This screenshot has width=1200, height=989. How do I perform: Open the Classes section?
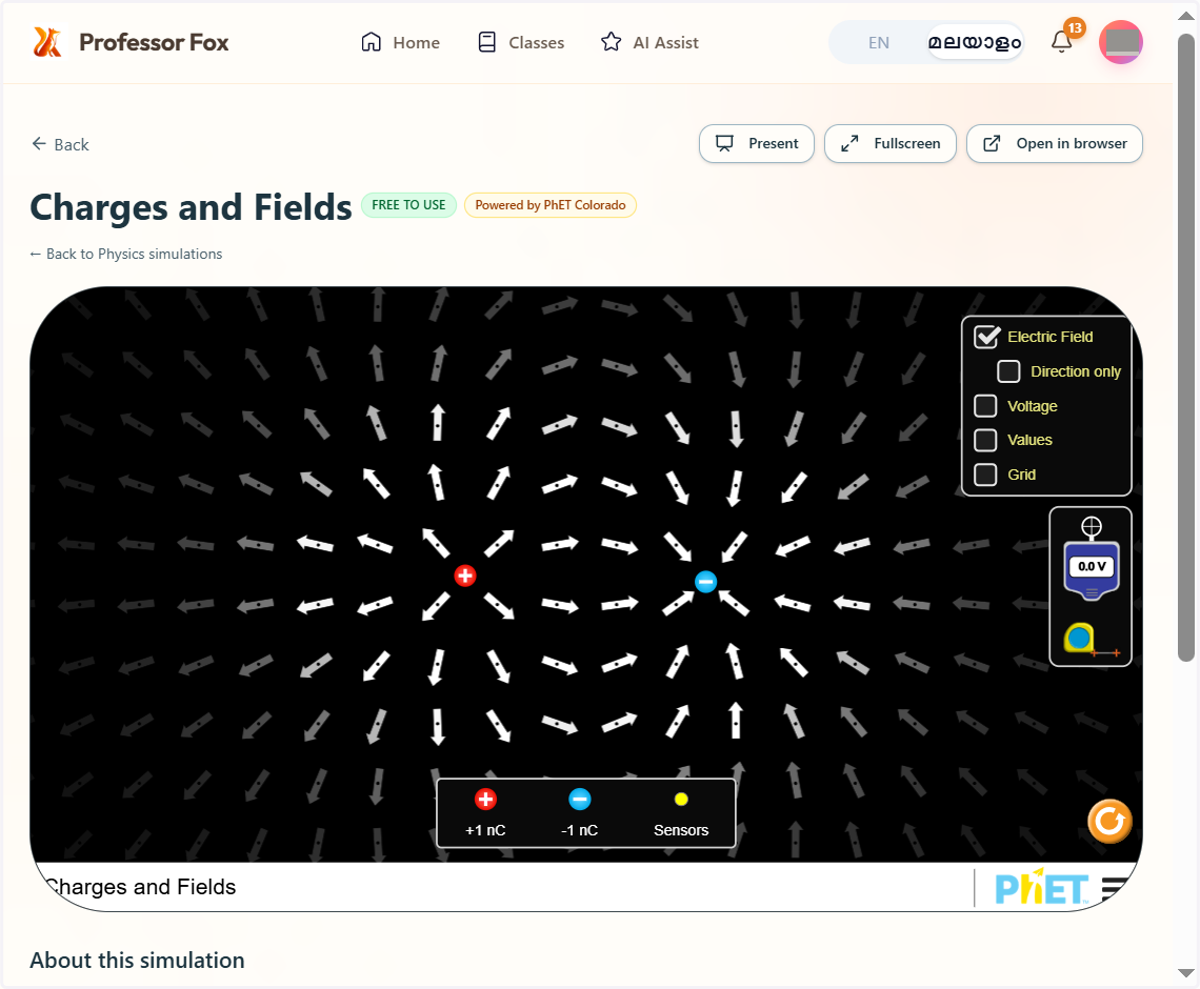521,43
